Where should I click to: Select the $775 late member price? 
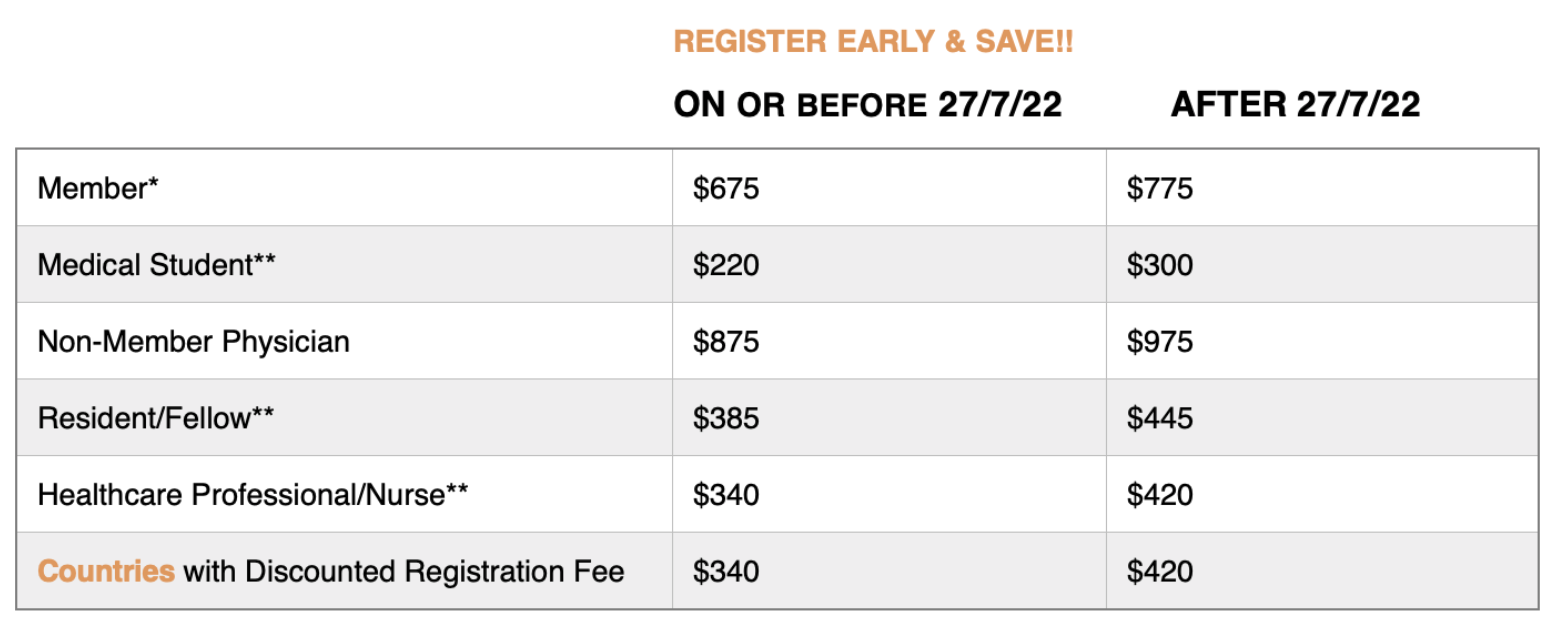click(1160, 188)
